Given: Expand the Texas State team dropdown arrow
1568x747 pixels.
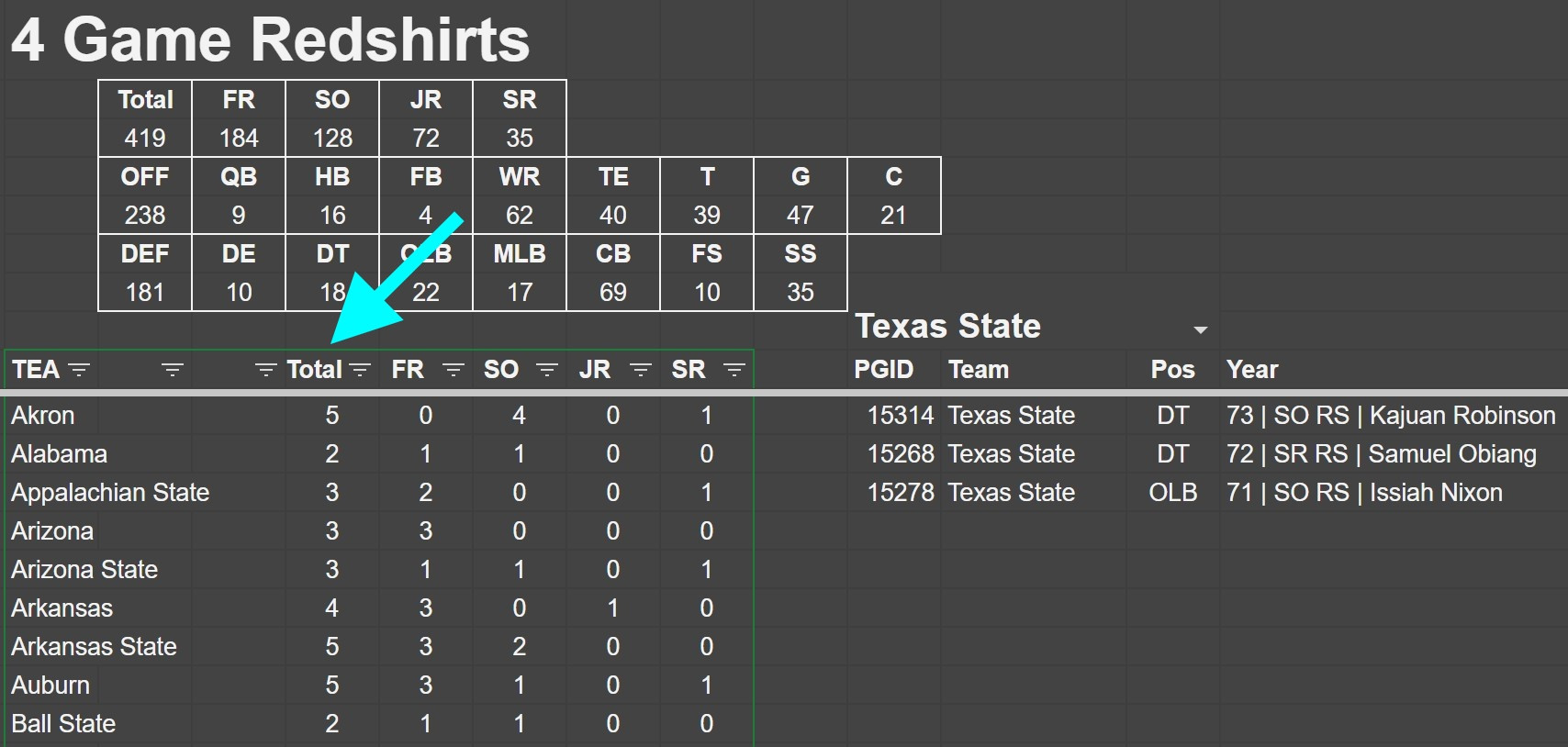Looking at the screenshot, I should click(x=1200, y=329).
